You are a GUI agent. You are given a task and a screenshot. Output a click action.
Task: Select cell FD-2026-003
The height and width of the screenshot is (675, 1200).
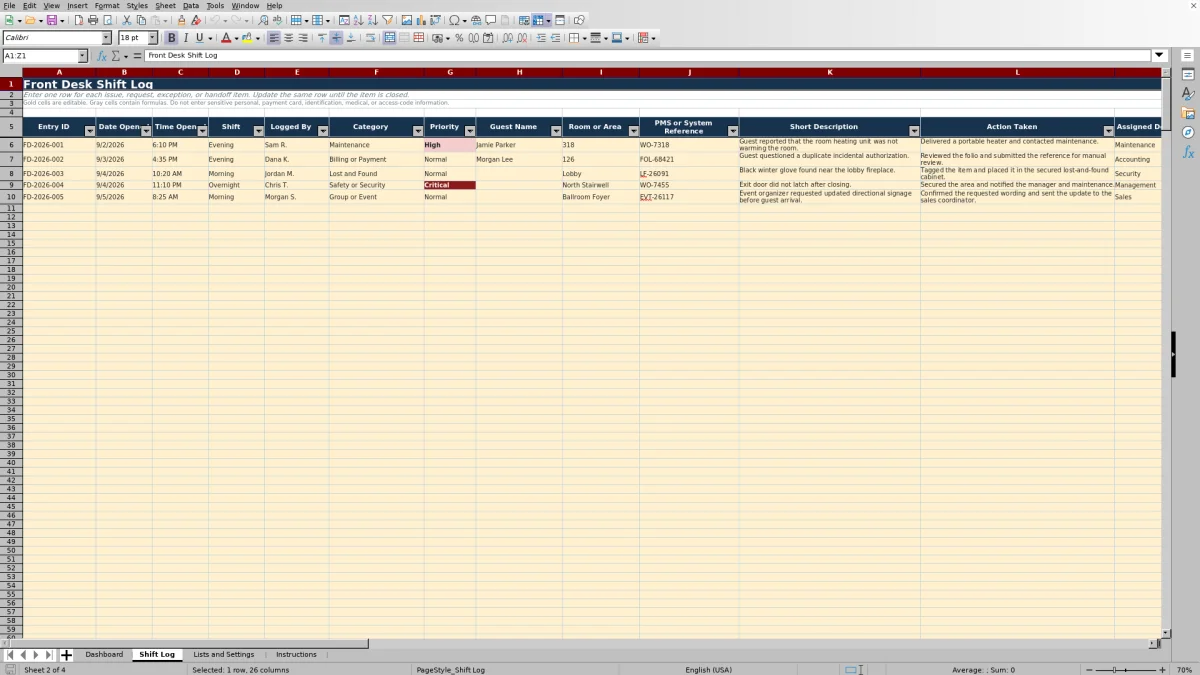pyautogui.click(x=59, y=174)
